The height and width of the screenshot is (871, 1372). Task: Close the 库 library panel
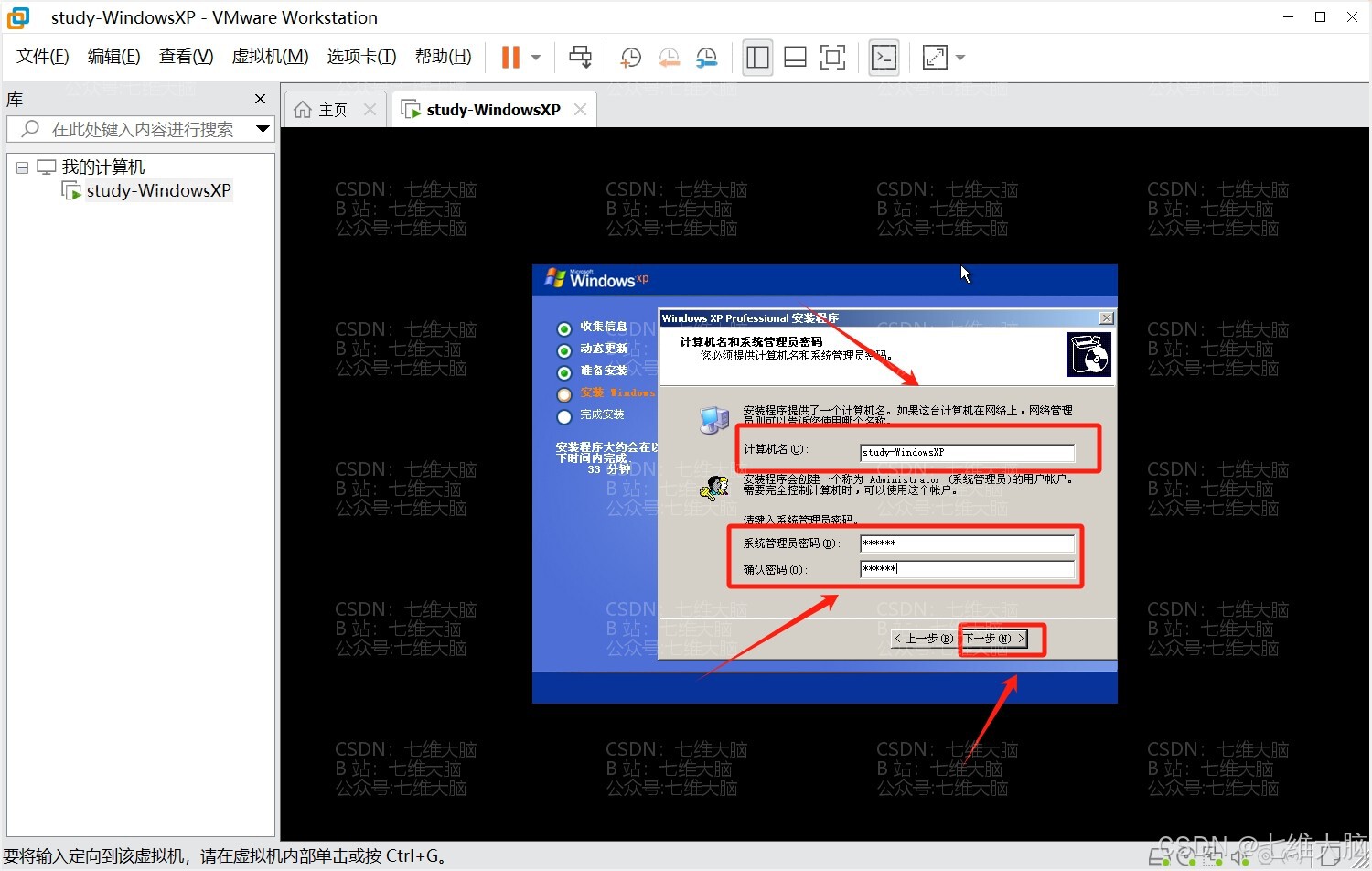tap(260, 99)
